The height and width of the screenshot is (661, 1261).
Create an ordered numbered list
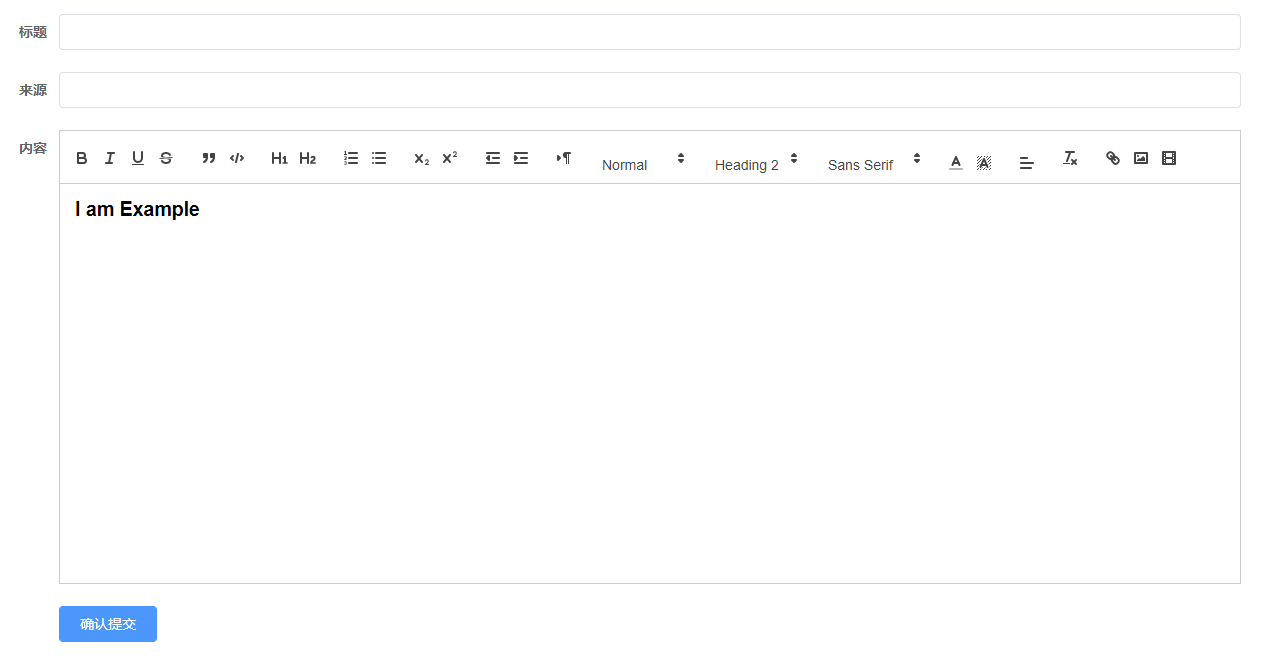tap(351, 158)
